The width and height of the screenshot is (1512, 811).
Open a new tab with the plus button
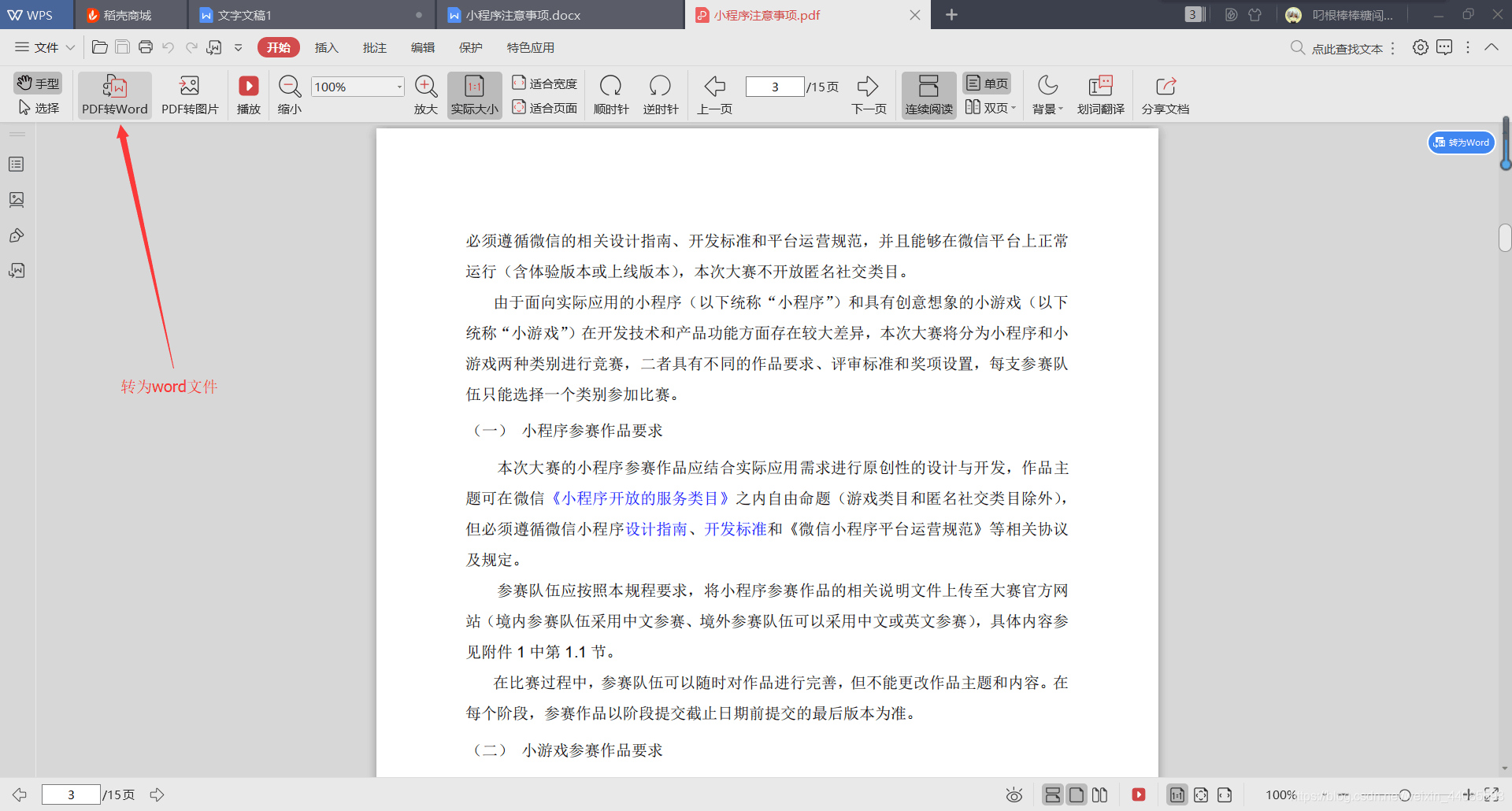pos(951,15)
